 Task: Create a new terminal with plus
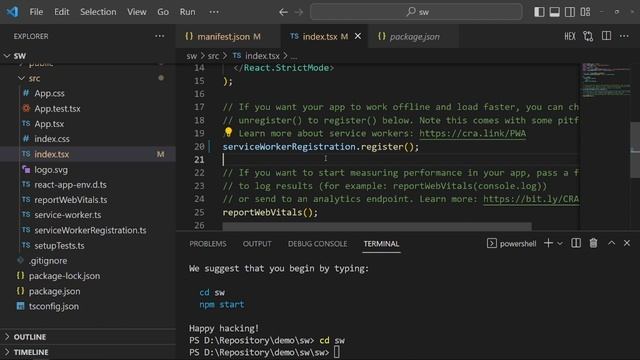(x=548, y=243)
